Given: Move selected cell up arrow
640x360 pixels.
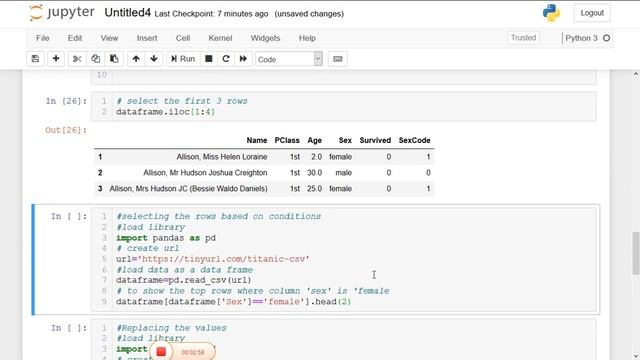Looking at the screenshot, I should [136, 59].
